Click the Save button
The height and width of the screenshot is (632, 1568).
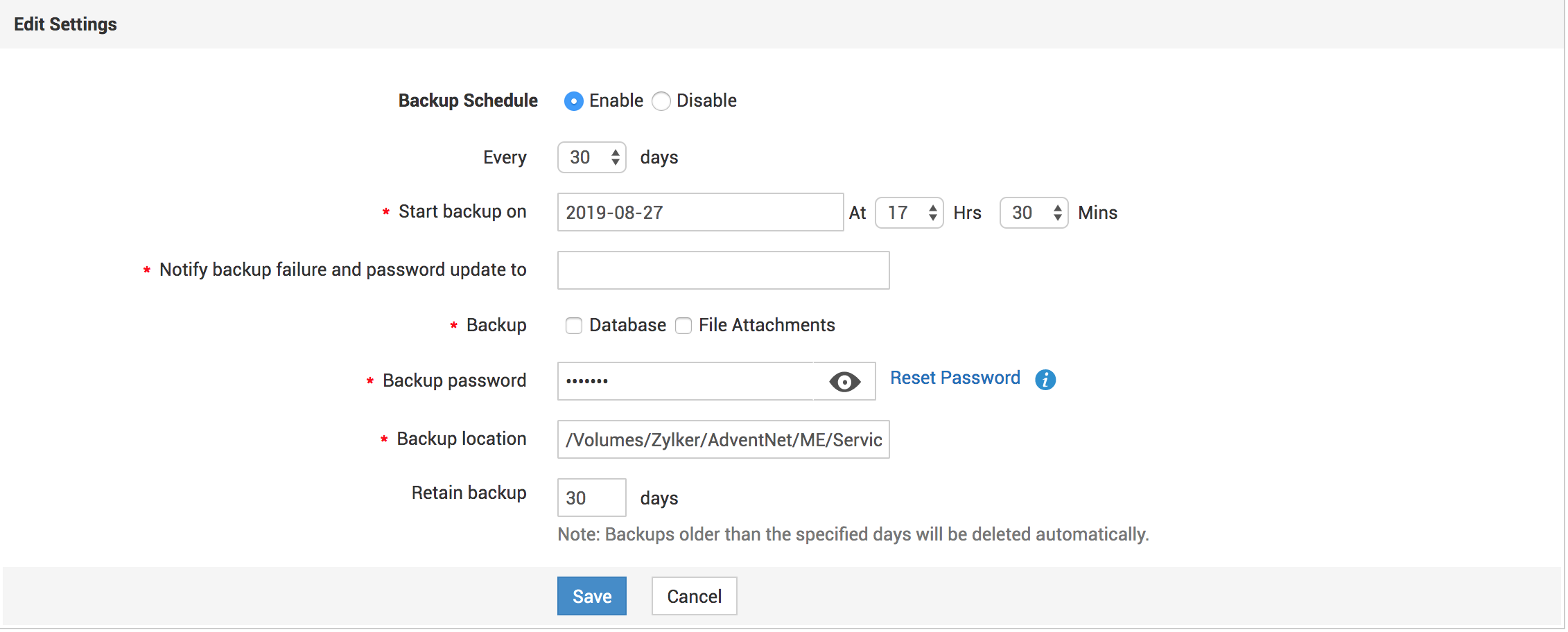tap(592, 596)
